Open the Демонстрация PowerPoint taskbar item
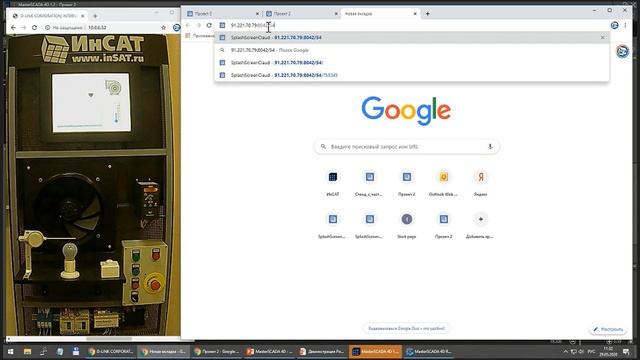This screenshot has height=360, width=640. (322, 351)
